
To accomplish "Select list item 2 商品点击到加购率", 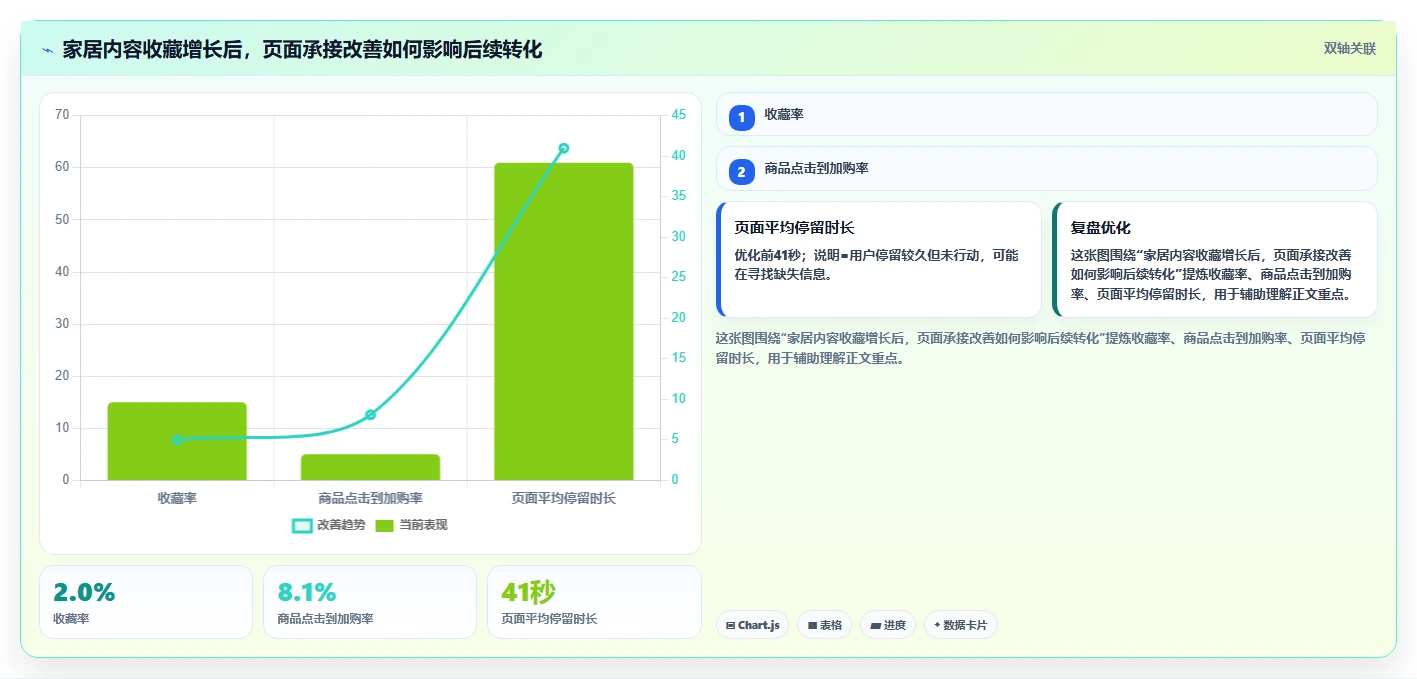I will click(1047, 169).
